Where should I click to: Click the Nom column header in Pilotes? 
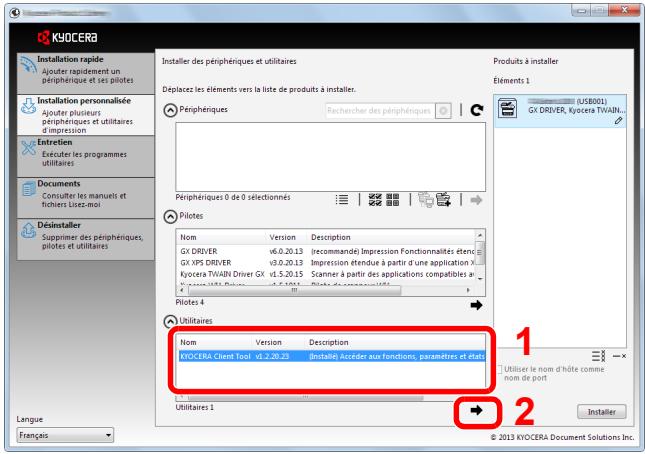pos(222,237)
